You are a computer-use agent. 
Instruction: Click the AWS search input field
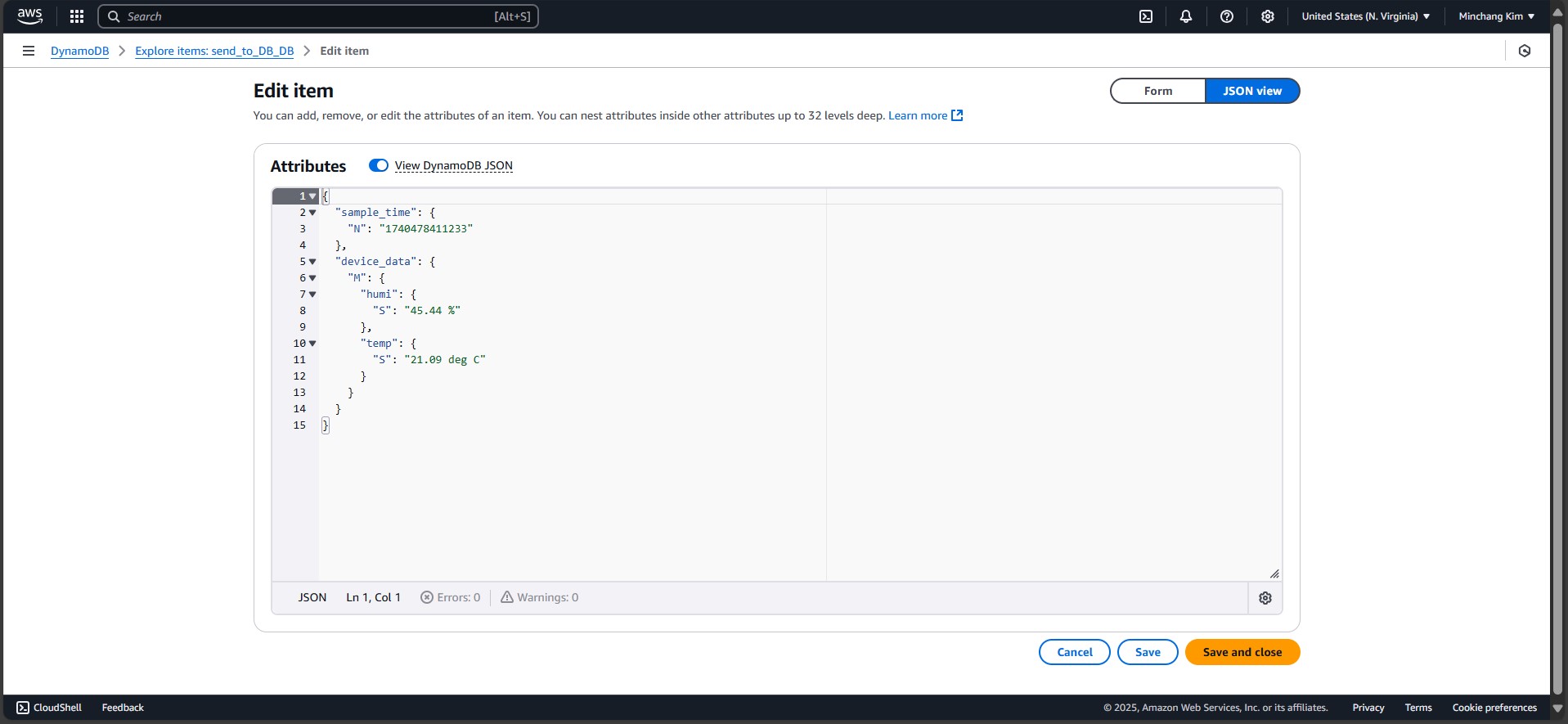coord(318,16)
